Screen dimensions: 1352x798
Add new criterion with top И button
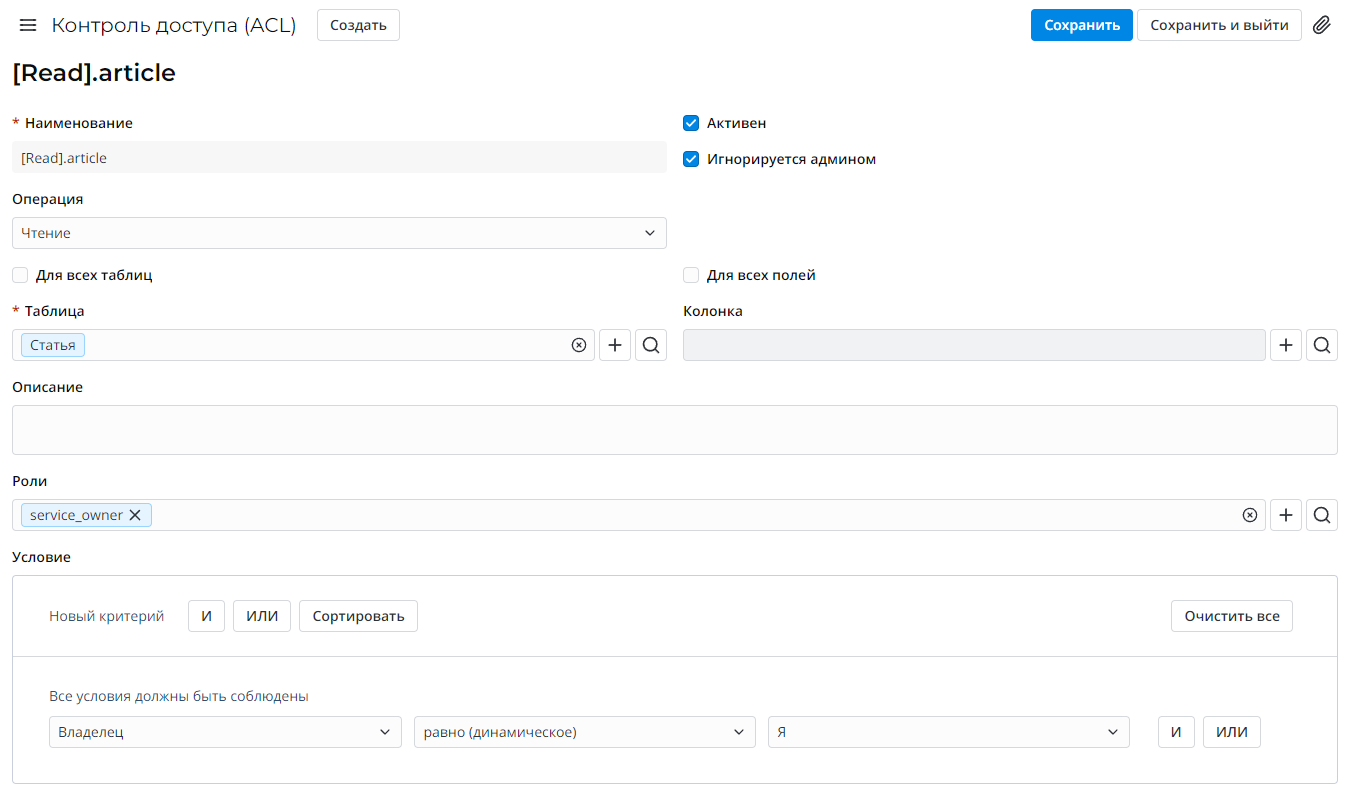pos(207,616)
